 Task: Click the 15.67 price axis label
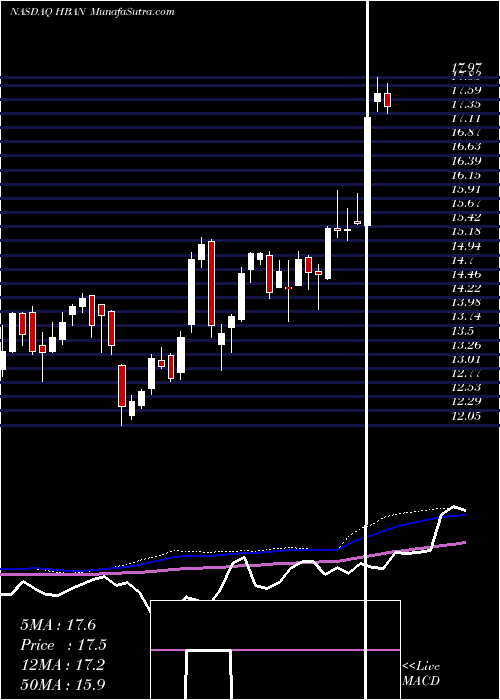[x=466, y=204]
